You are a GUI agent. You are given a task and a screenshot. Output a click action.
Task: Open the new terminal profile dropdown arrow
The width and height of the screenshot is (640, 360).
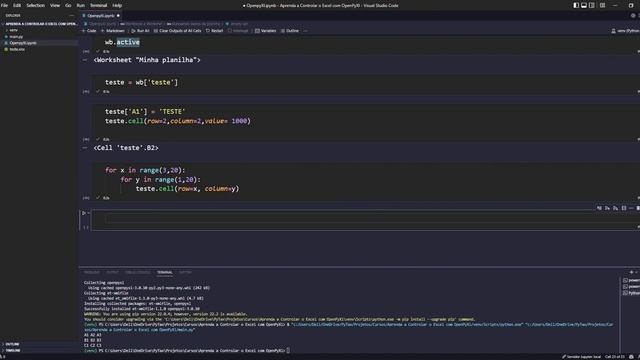tap(636, 272)
